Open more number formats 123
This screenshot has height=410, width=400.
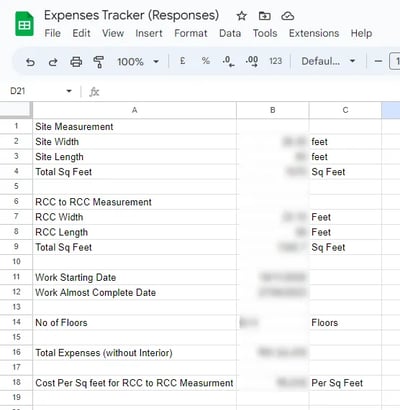click(x=275, y=61)
